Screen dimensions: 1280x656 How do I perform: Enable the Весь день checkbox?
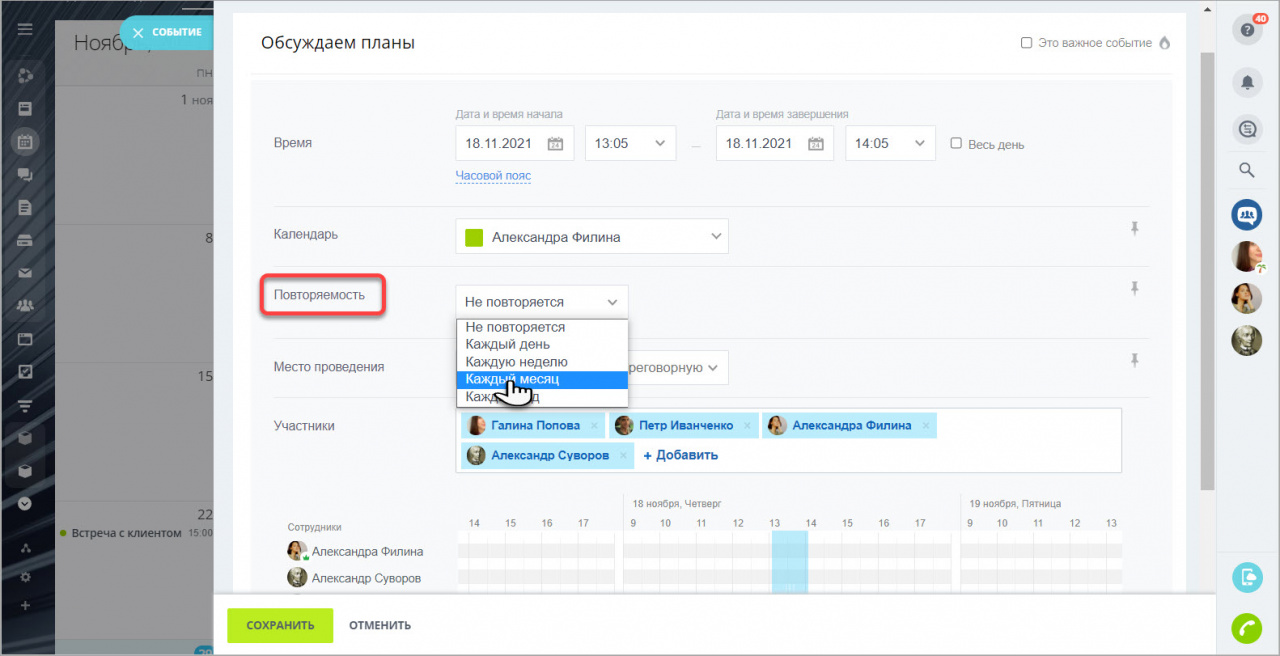click(x=956, y=143)
